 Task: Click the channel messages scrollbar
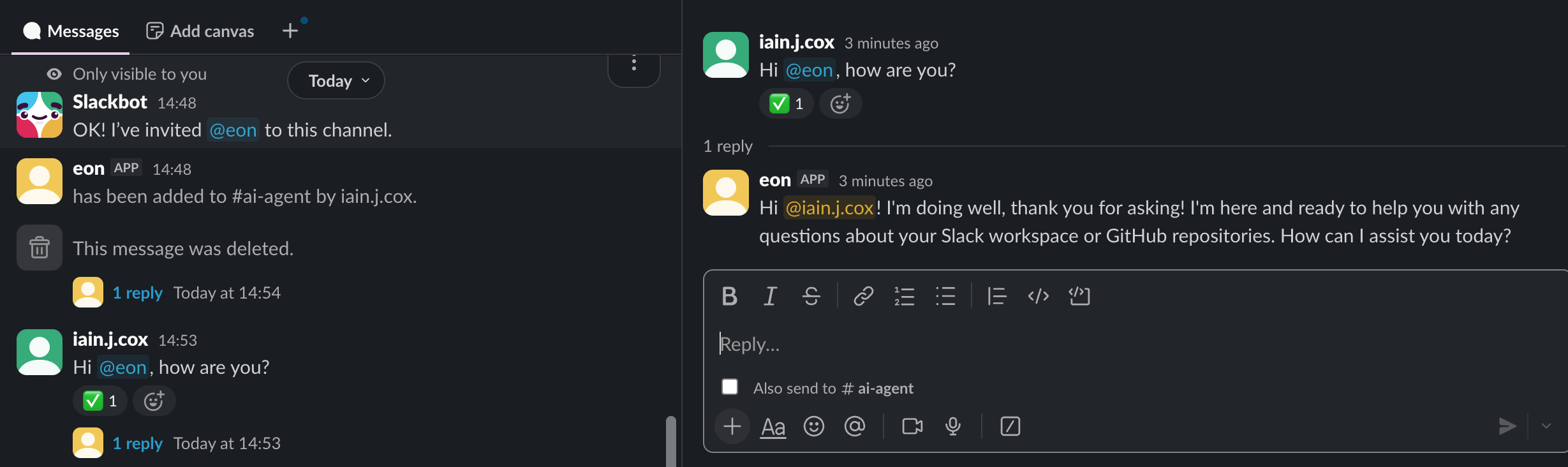coord(670,440)
